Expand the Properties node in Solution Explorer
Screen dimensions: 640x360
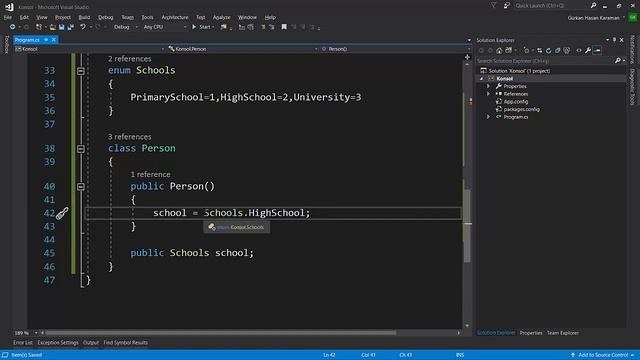click(488, 86)
